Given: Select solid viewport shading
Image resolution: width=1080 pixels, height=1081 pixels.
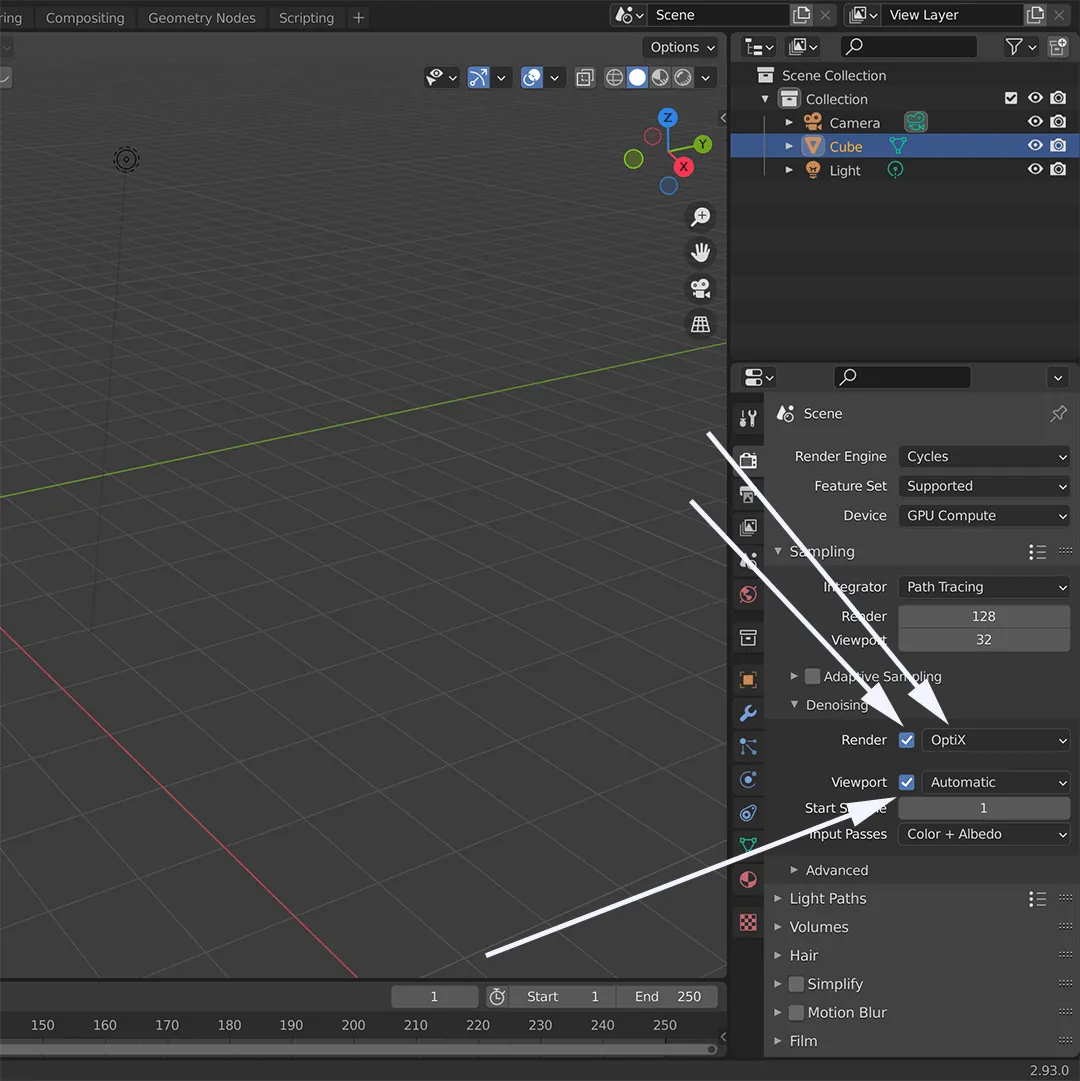Looking at the screenshot, I should [638, 77].
